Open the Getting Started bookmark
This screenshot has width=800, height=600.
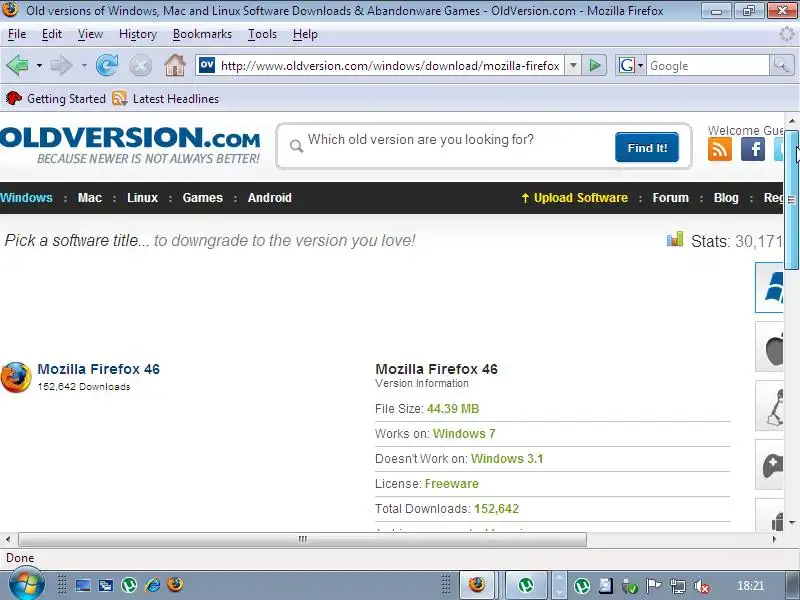[x=56, y=98]
